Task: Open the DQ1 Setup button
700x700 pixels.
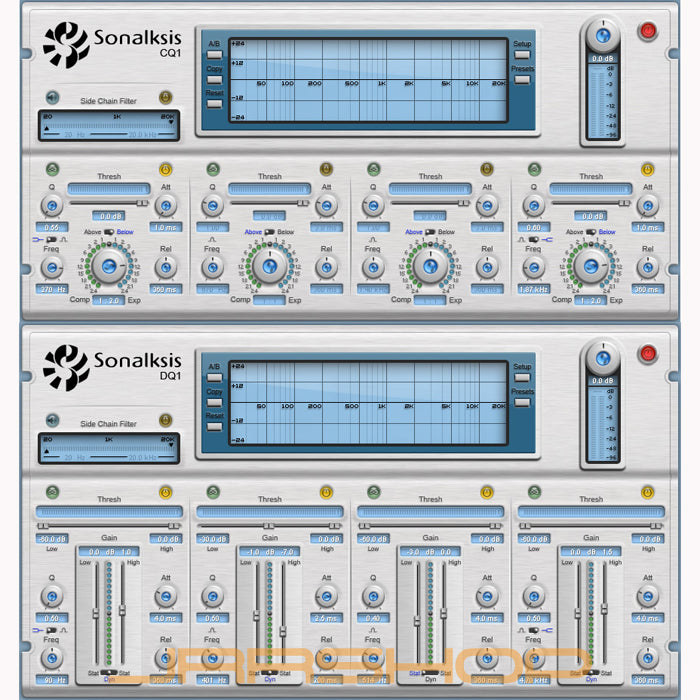Action: click(522, 377)
